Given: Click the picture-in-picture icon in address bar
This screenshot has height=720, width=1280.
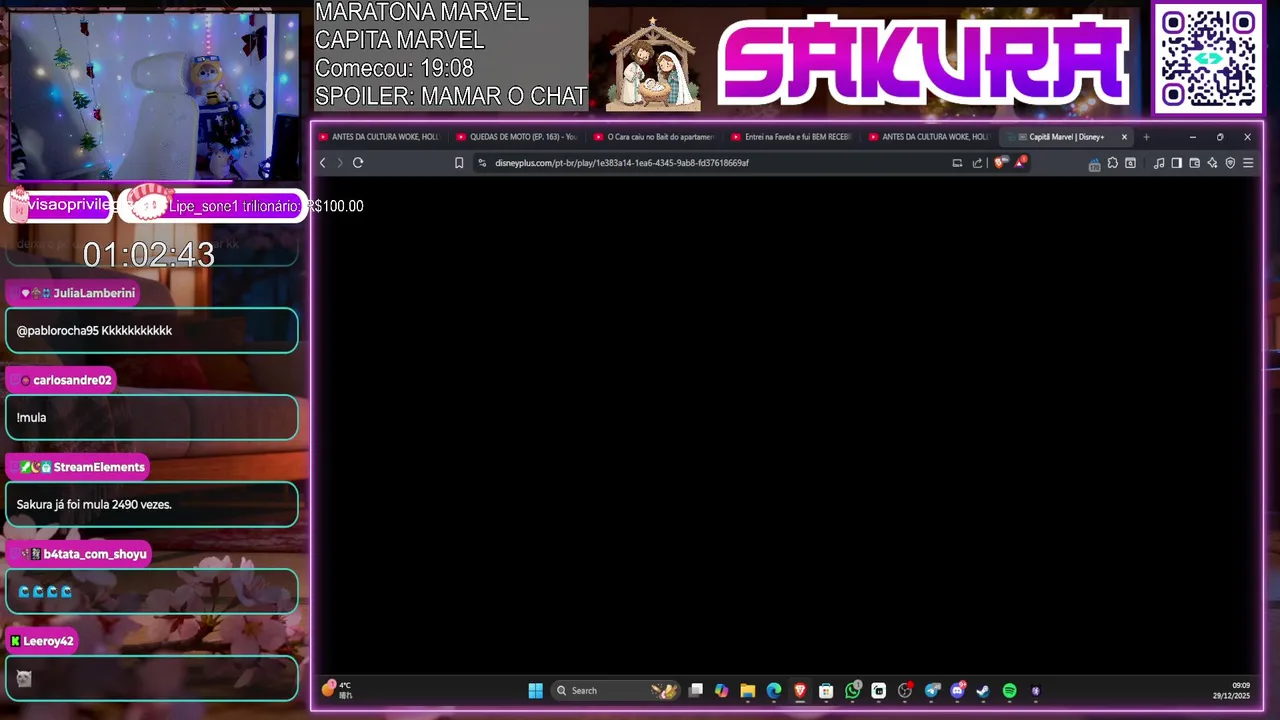Looking at the screenshot, I should point(957,163).
